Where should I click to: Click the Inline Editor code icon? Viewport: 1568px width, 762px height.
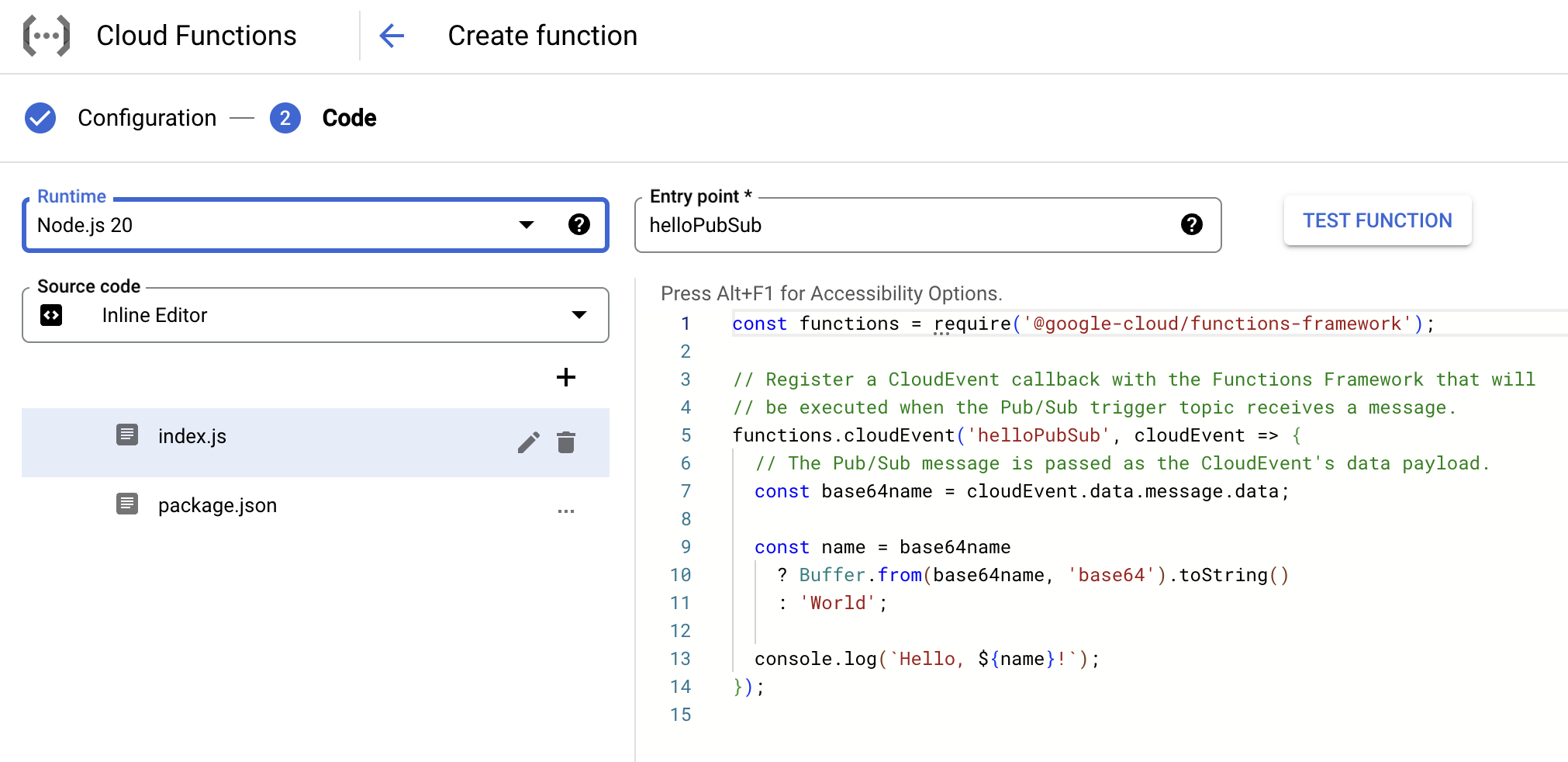(x=50, y=315)
